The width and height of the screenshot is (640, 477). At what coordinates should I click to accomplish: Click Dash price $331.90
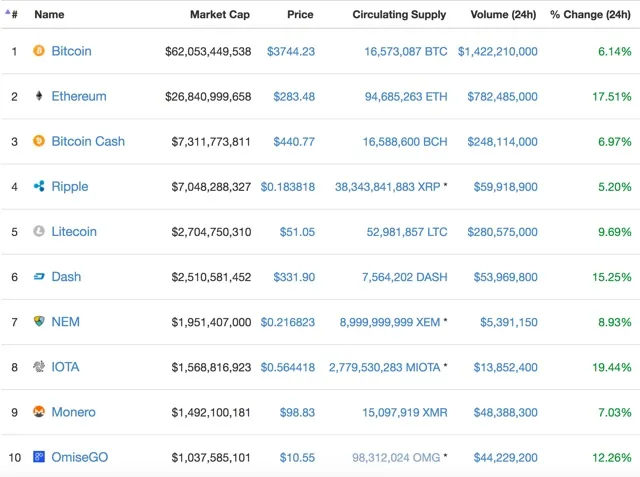point(294,277)
